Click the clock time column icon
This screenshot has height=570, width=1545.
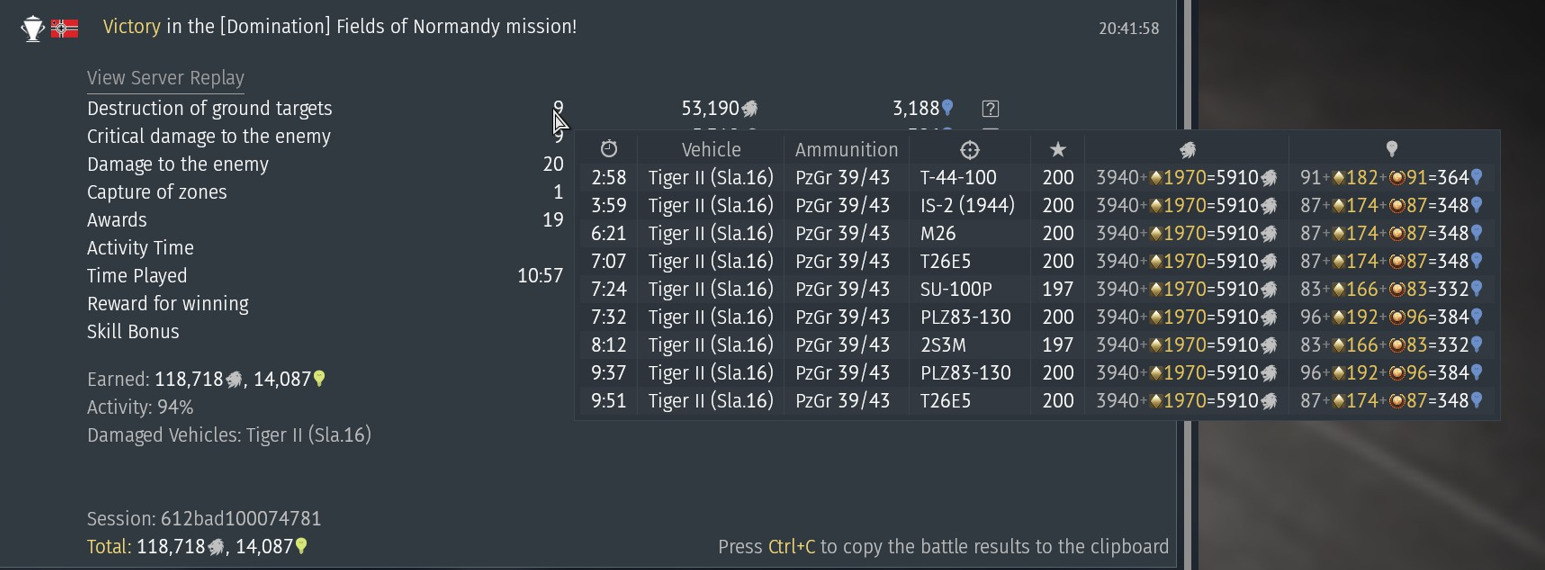coord(609,149)
